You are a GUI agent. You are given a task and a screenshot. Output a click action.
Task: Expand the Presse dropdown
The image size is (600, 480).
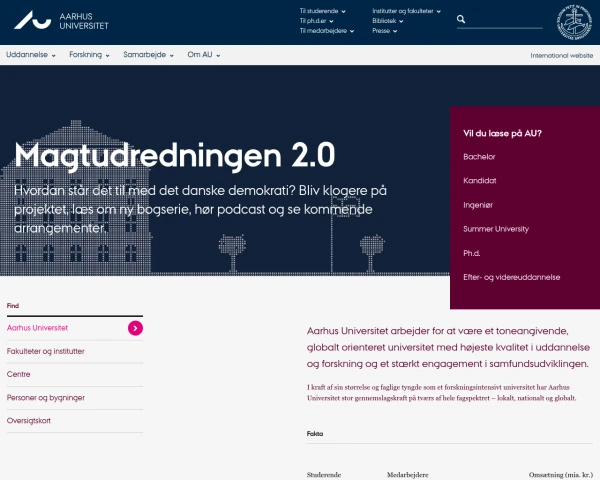tap(385, 31)
